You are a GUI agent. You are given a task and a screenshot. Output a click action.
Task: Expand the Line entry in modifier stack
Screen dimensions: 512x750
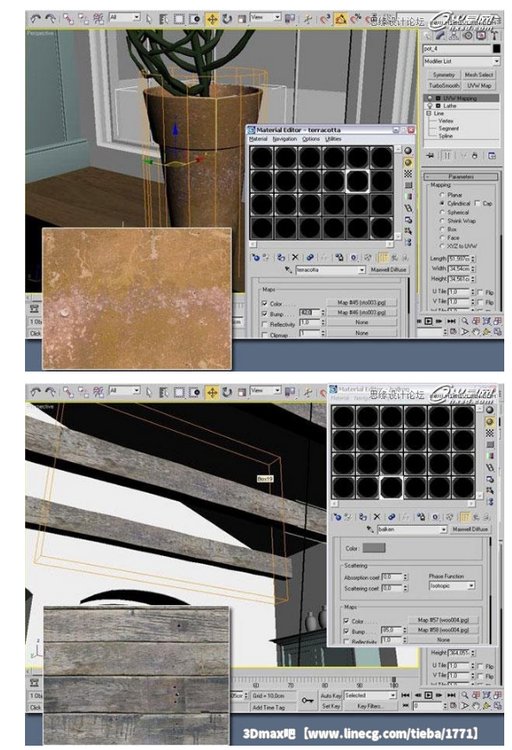[x=429, y=113]
